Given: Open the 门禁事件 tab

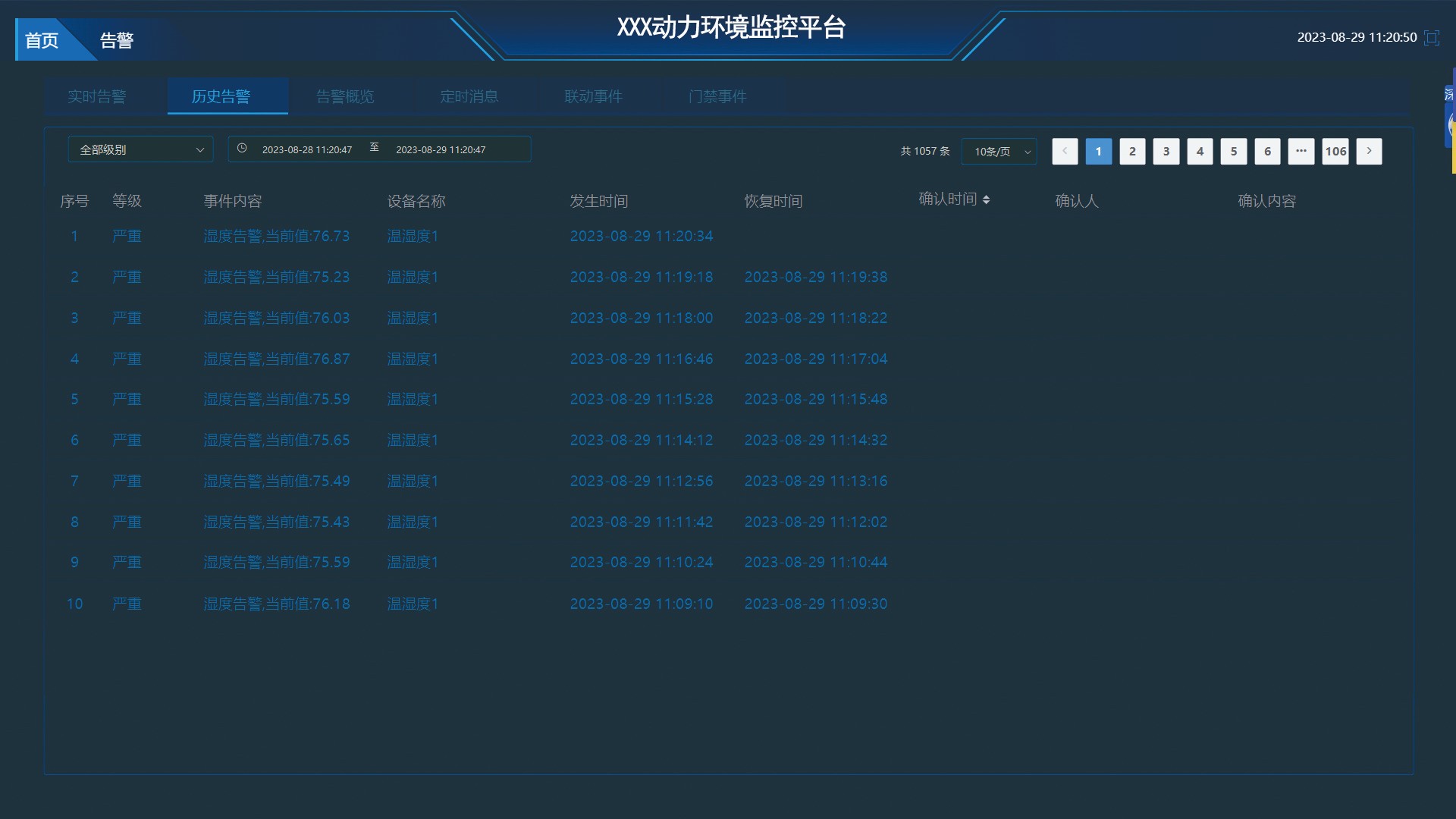Looking at the screenshot, I should [x=717, y=96].
